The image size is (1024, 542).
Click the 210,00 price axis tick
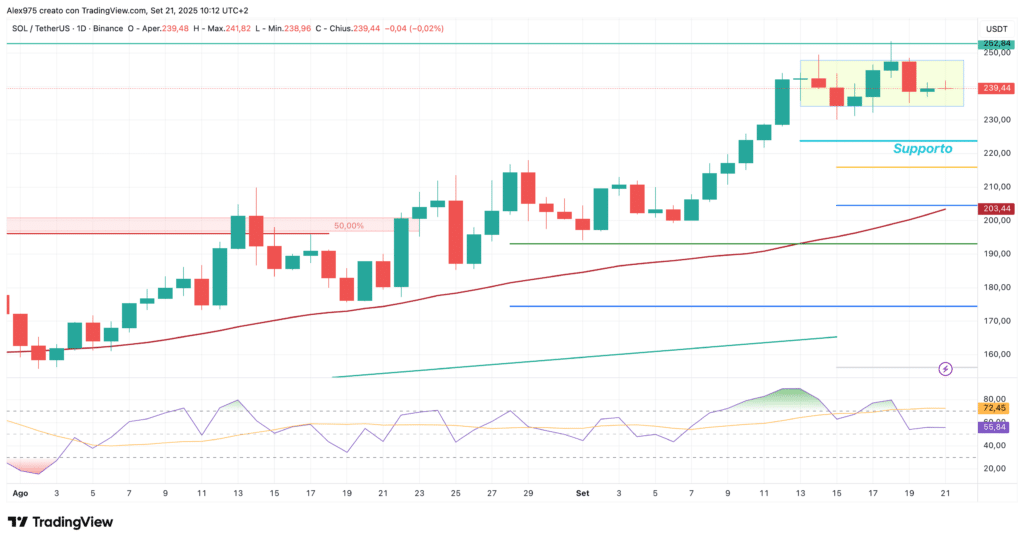click(997, 187)
